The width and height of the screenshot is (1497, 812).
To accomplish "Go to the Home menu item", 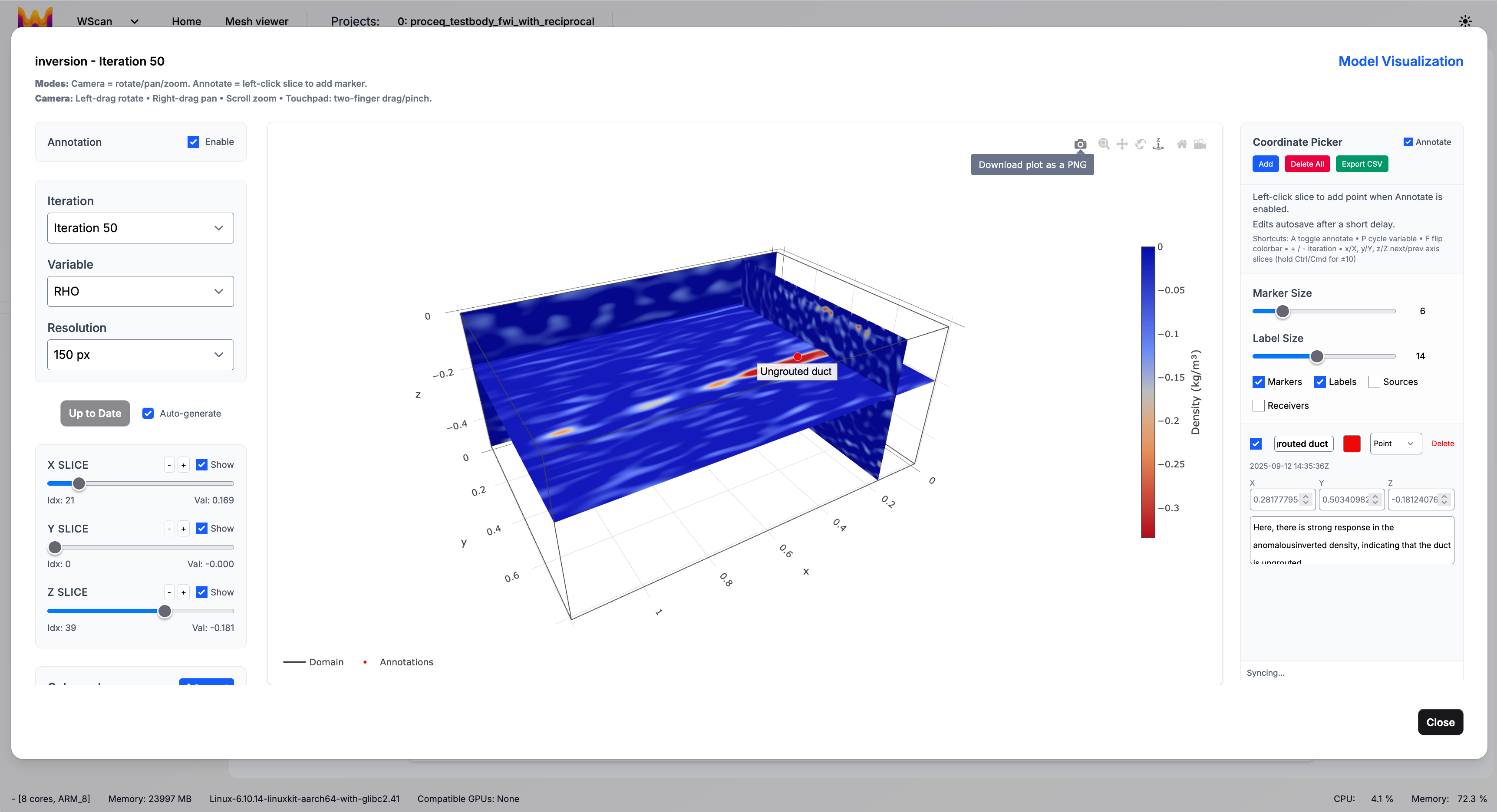I will tap(186, 21).
